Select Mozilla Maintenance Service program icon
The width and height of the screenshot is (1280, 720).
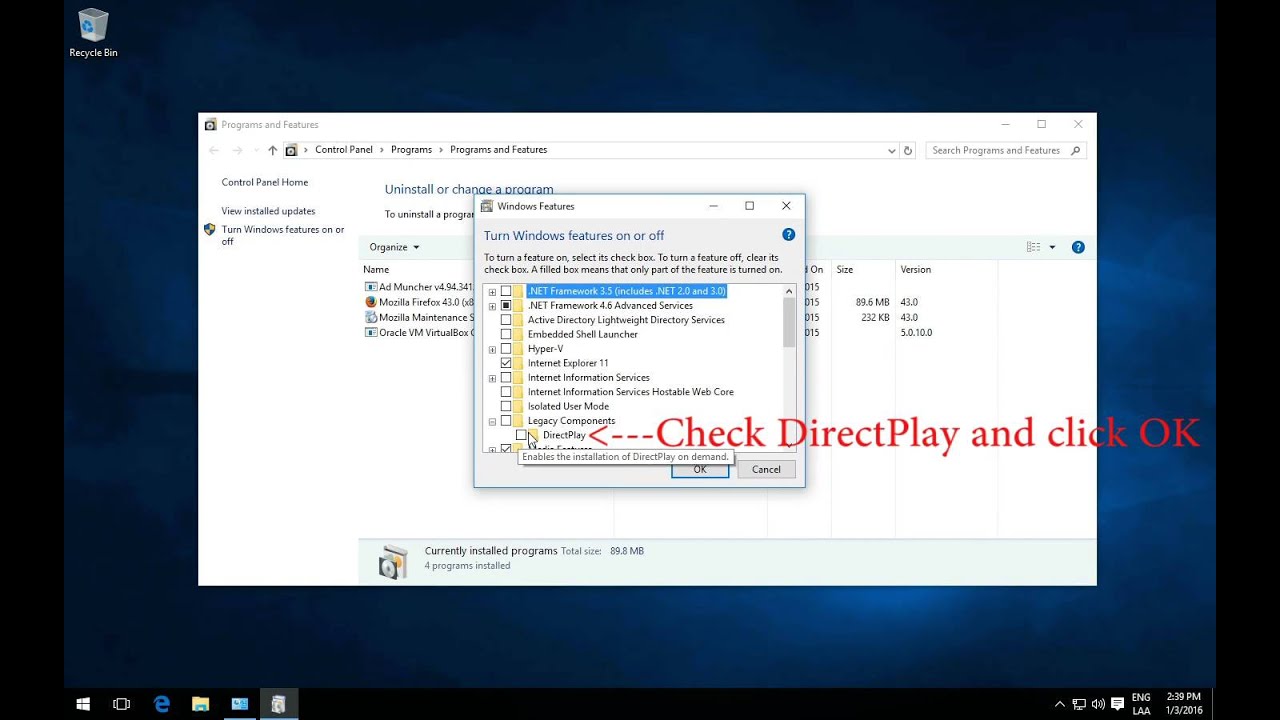pos(370,318)
